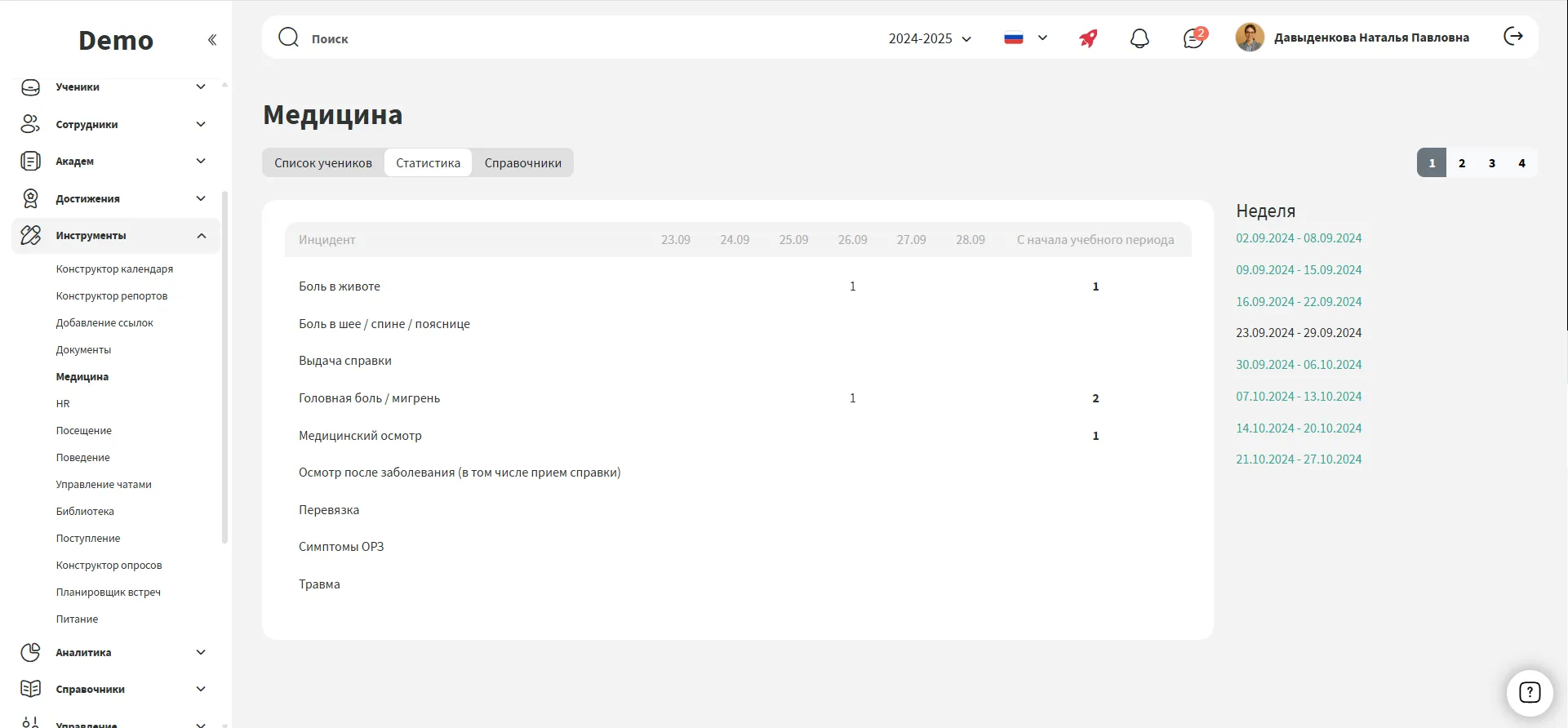The image size is (1568, 728).
Task: Go to page 3 of weeks
Action: 1491,163
